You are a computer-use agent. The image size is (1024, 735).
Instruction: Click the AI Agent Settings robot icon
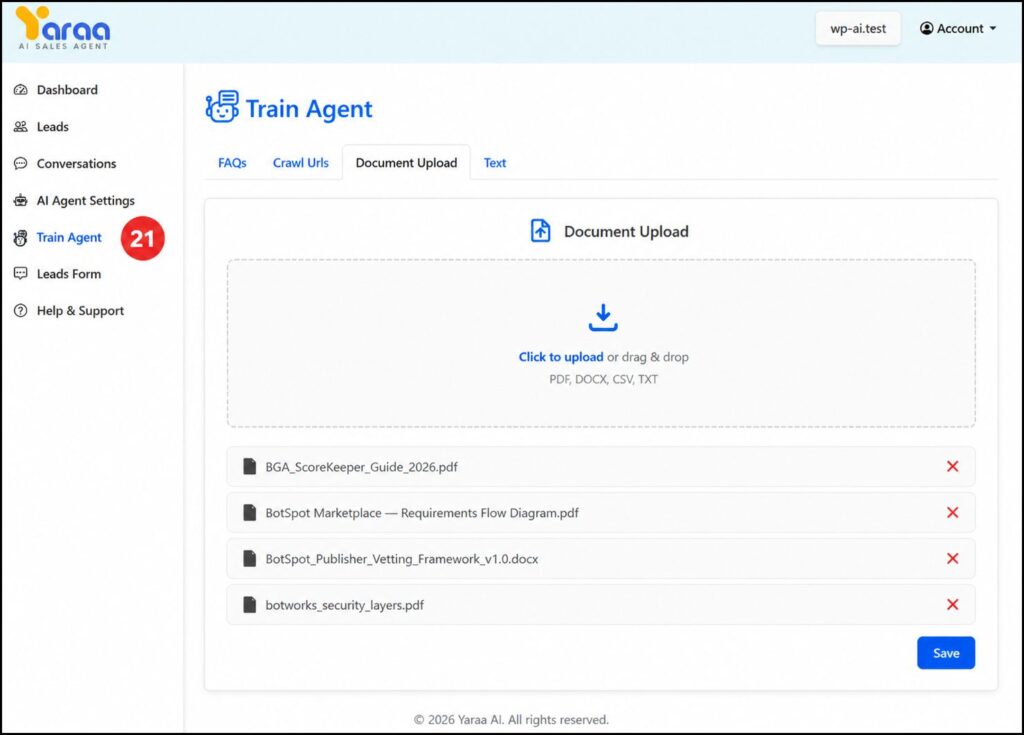point(21,201)
